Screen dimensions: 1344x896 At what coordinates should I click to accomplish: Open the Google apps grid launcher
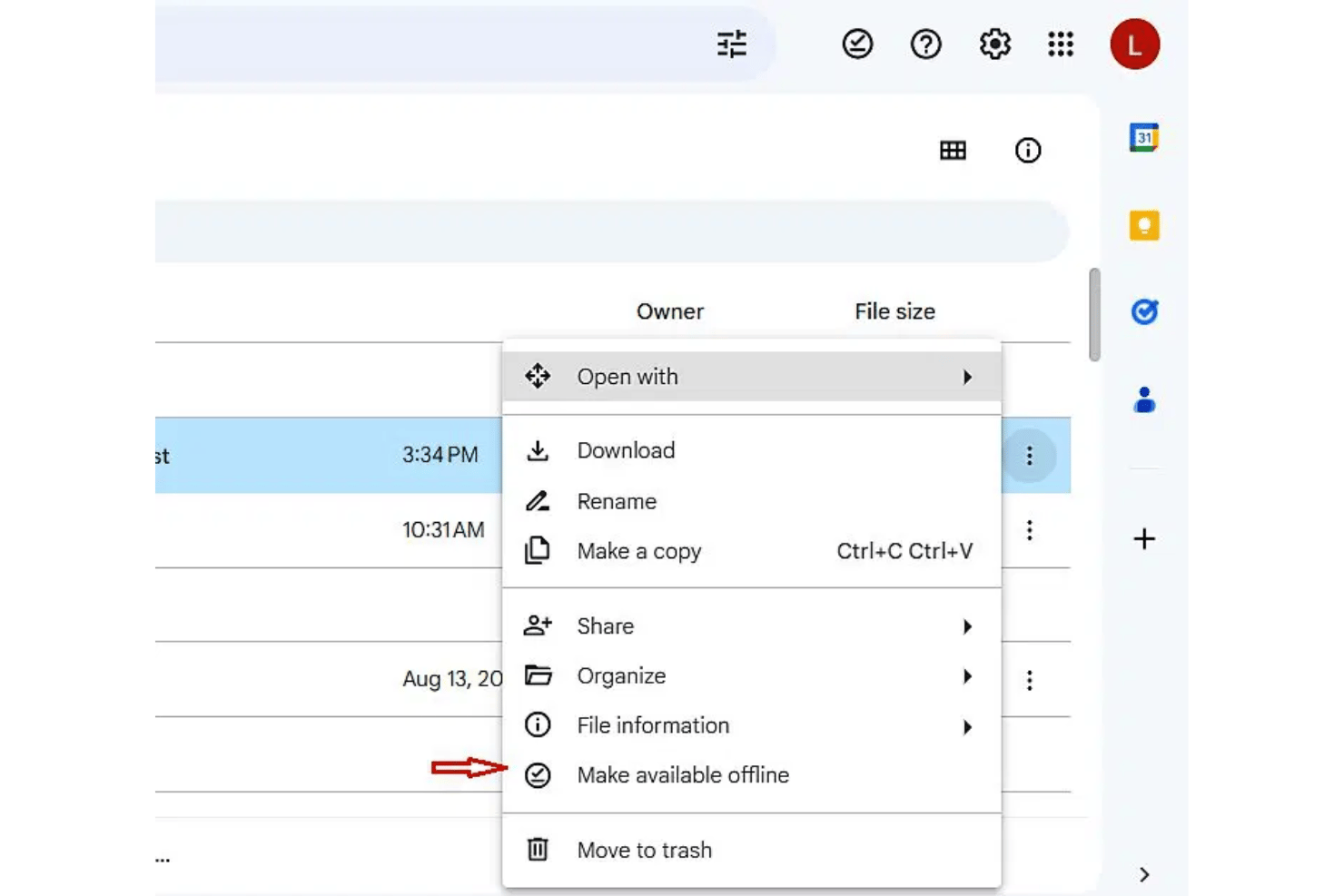pyautogui.click(x=1061, y=44)
